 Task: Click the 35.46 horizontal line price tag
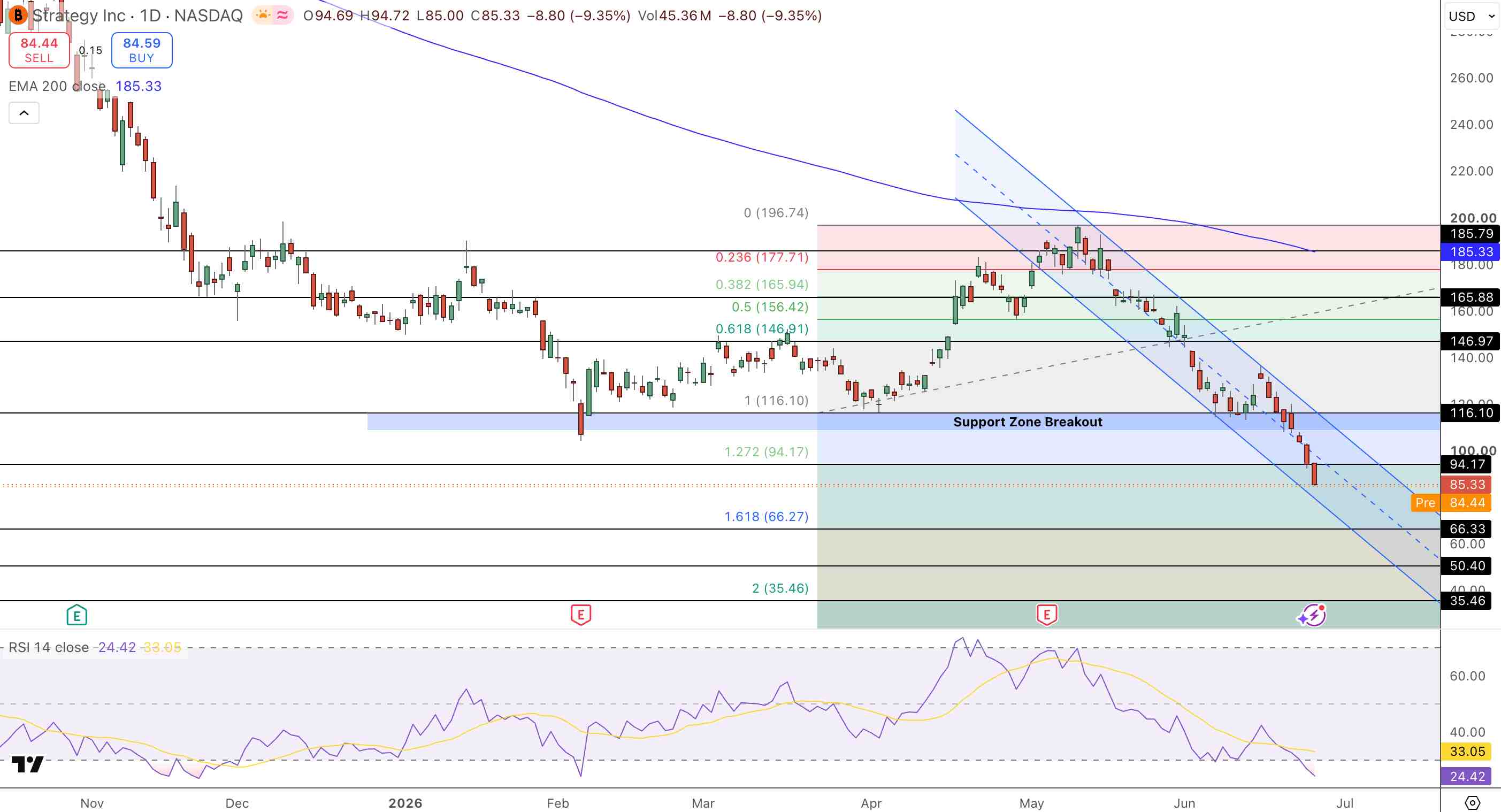point(1466,601)
